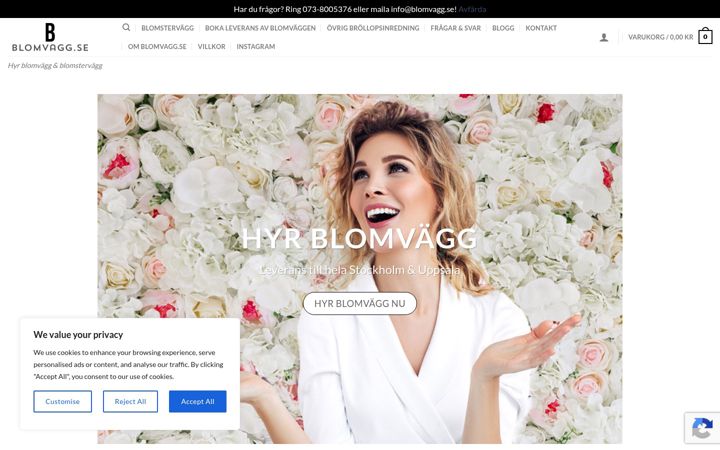This screenshot has width=720, height=450.
Task: Click the flower wall hero image
Action: point(360,269)
